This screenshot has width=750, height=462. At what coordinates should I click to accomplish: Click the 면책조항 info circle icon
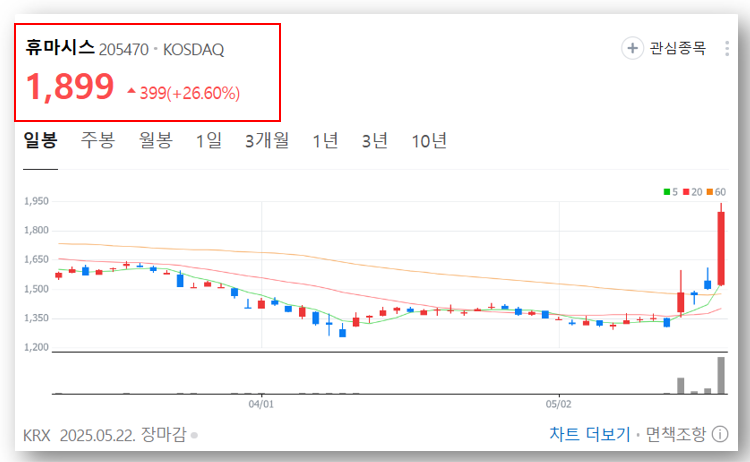point(720,434)
